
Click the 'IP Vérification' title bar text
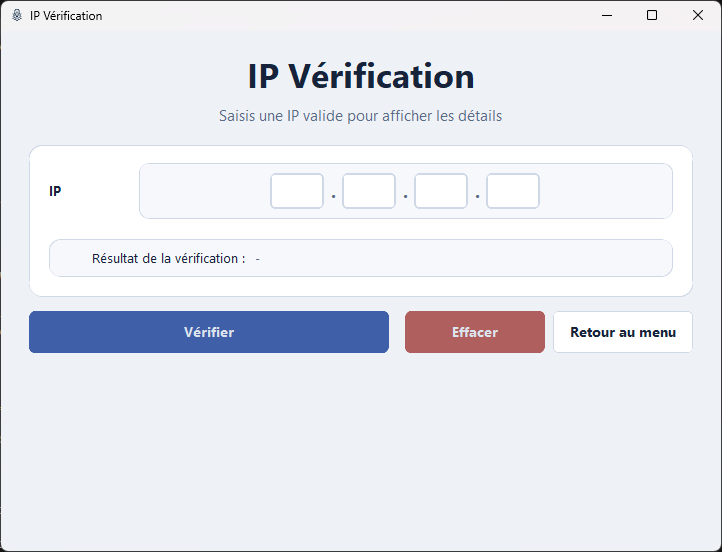(x=66, y=16)
